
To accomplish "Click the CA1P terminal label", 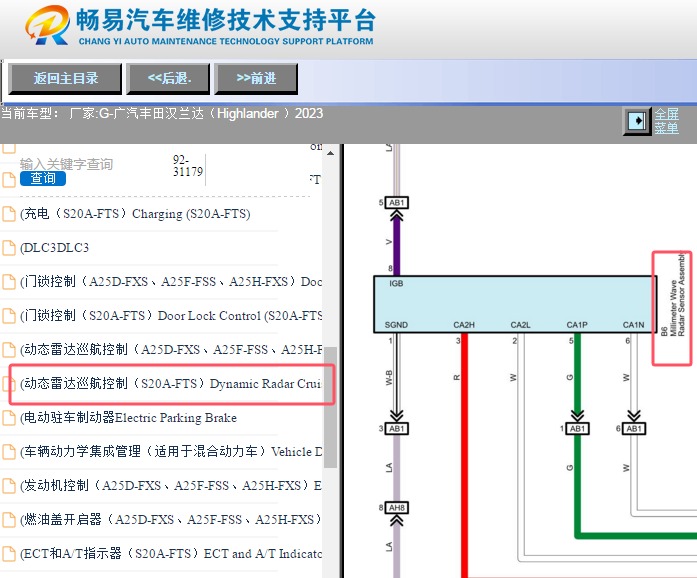I will click(x=577, y=325).
